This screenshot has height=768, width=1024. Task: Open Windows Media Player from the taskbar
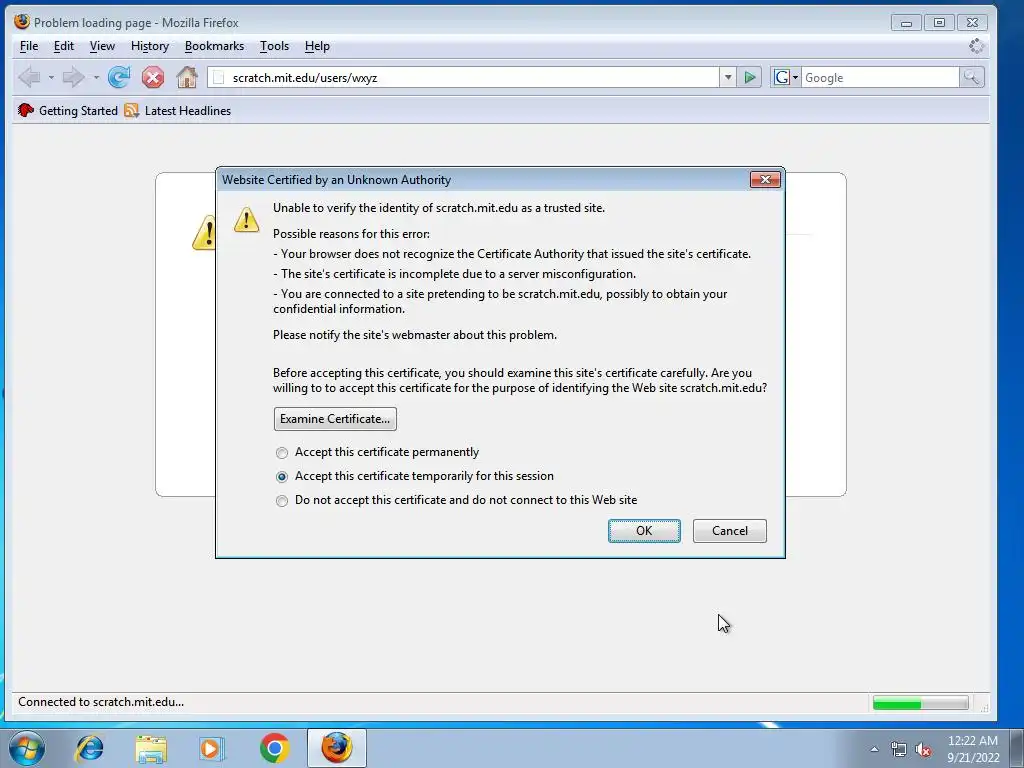tap(212, 748)
